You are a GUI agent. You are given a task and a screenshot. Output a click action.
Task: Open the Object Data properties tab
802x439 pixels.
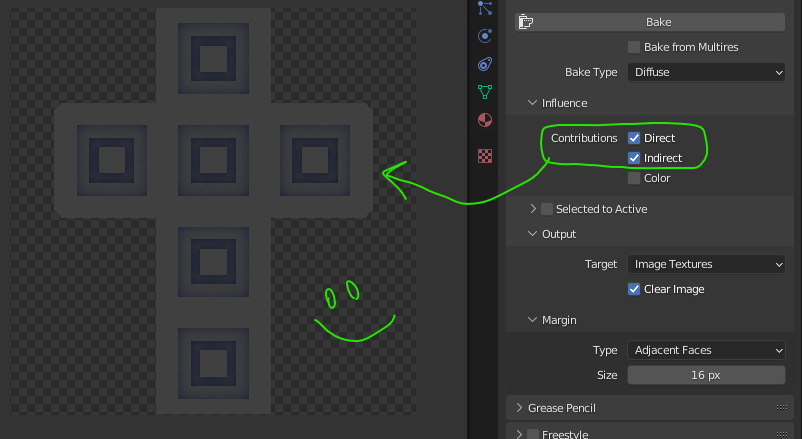485,92
